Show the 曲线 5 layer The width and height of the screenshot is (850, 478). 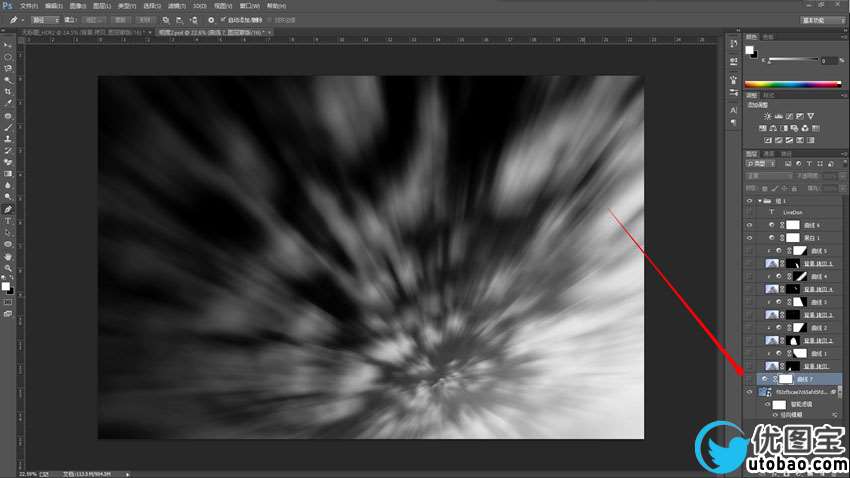[x=749, y=251]
